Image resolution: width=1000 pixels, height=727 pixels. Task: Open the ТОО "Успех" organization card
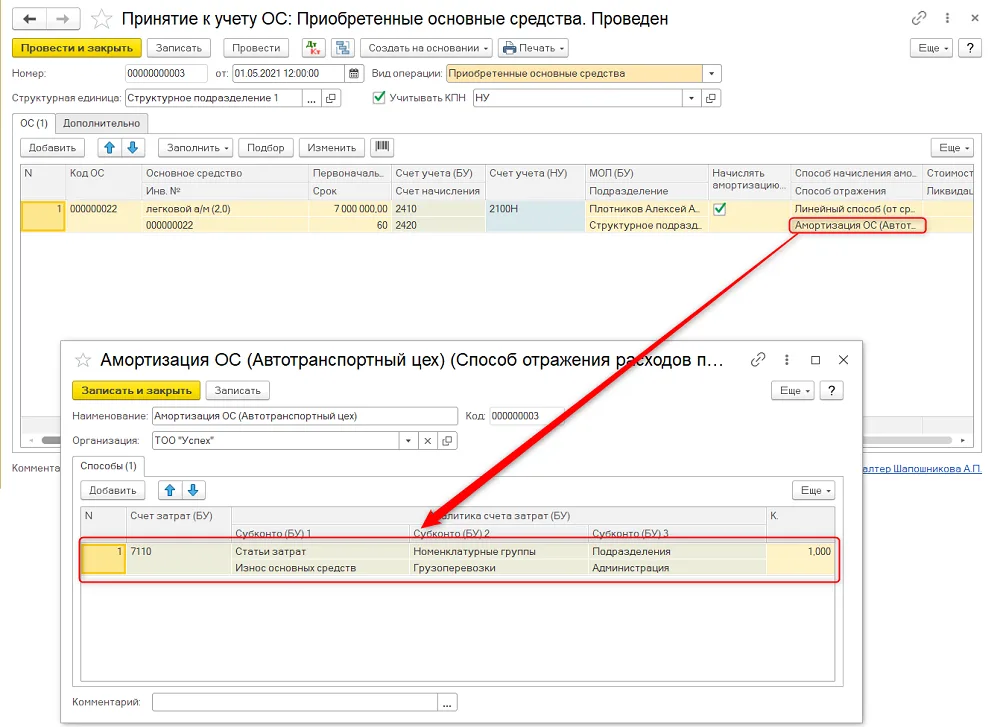point(448,441)
